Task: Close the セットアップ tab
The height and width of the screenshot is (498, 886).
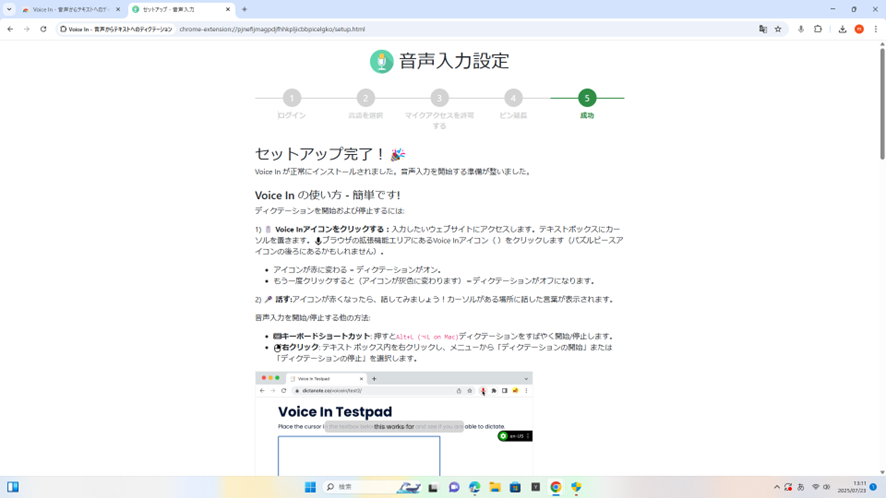Action: click(x=228, y=9)
